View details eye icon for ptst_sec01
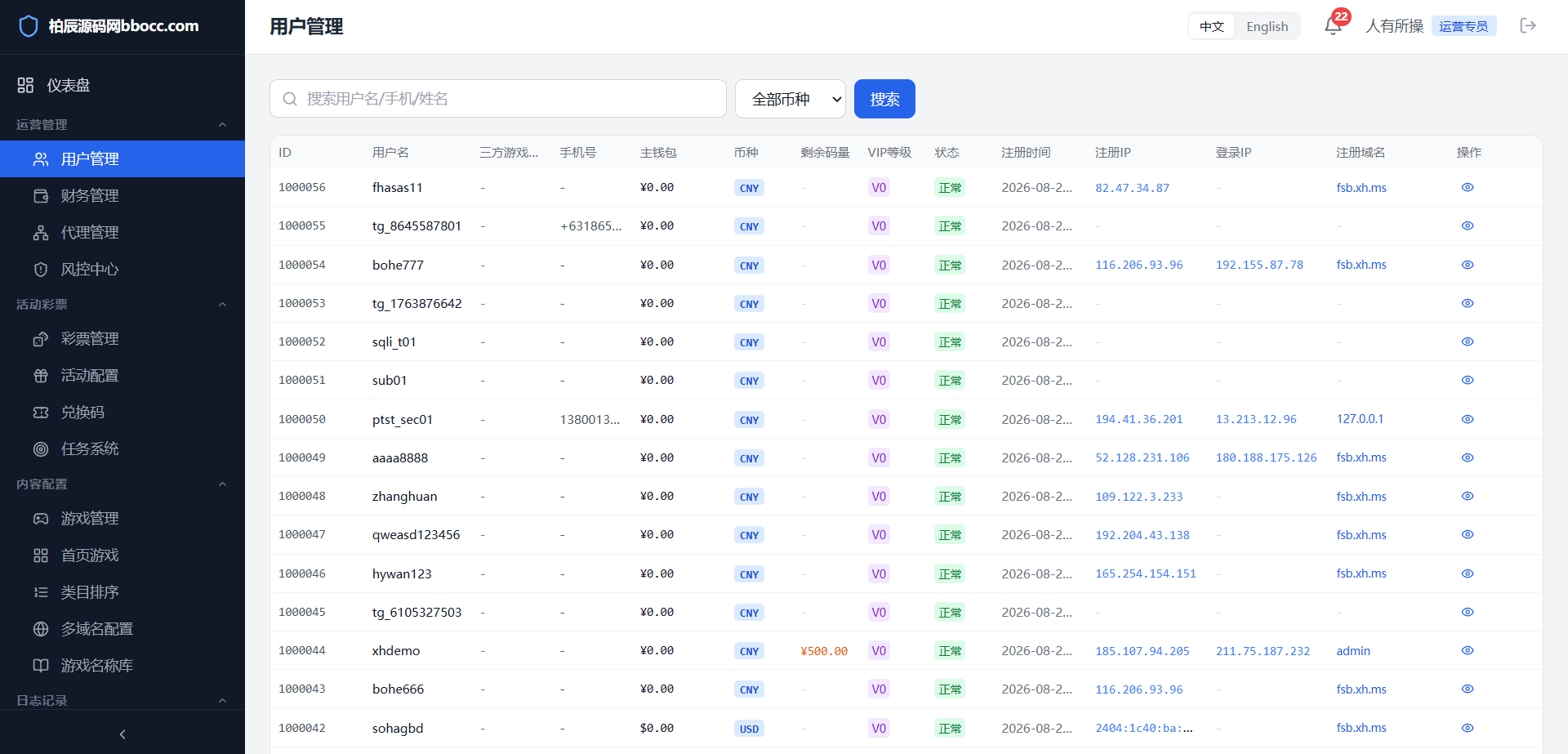1568x754 pixels. click(x=1468, y=419)
